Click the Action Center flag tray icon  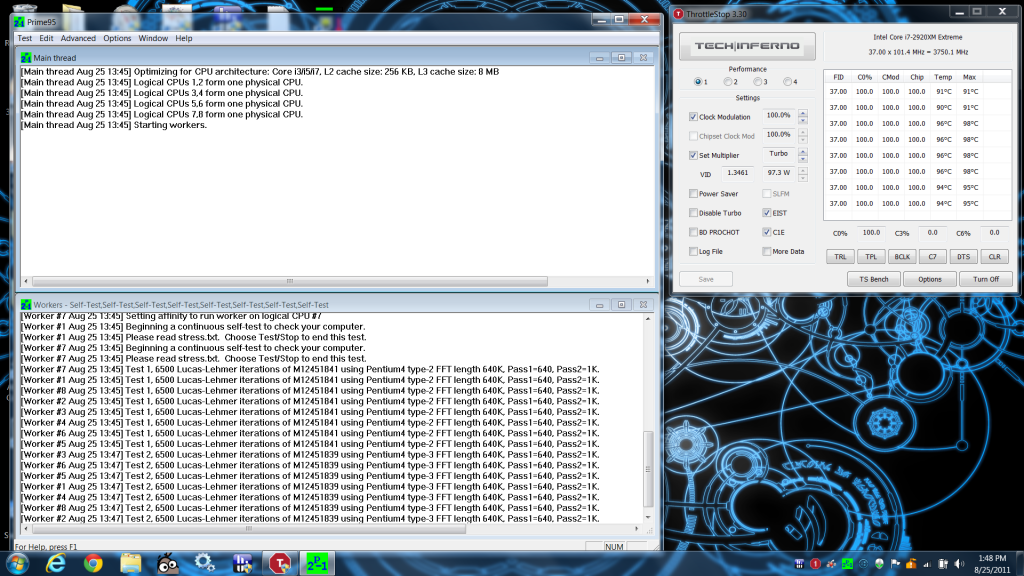[895, 564]
